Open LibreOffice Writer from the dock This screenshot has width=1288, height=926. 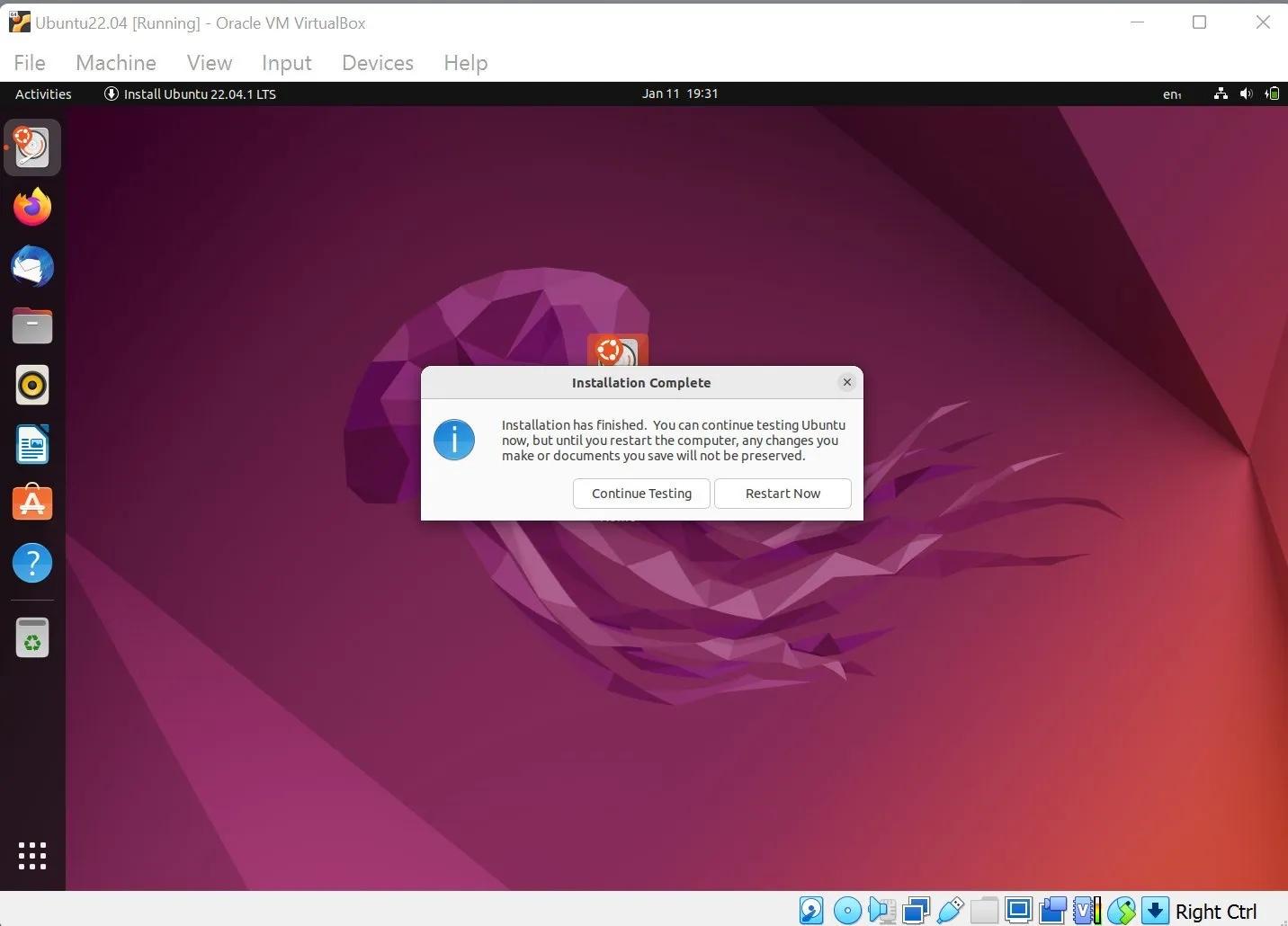pyautogui.click(x=32, y=444)
